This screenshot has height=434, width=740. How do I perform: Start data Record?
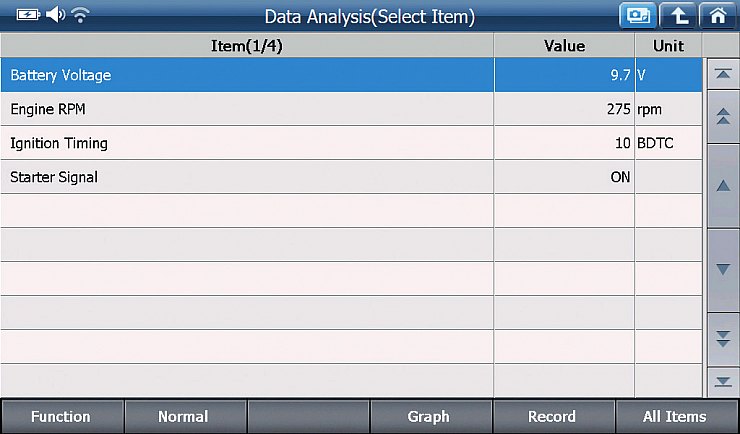(554, 417)
